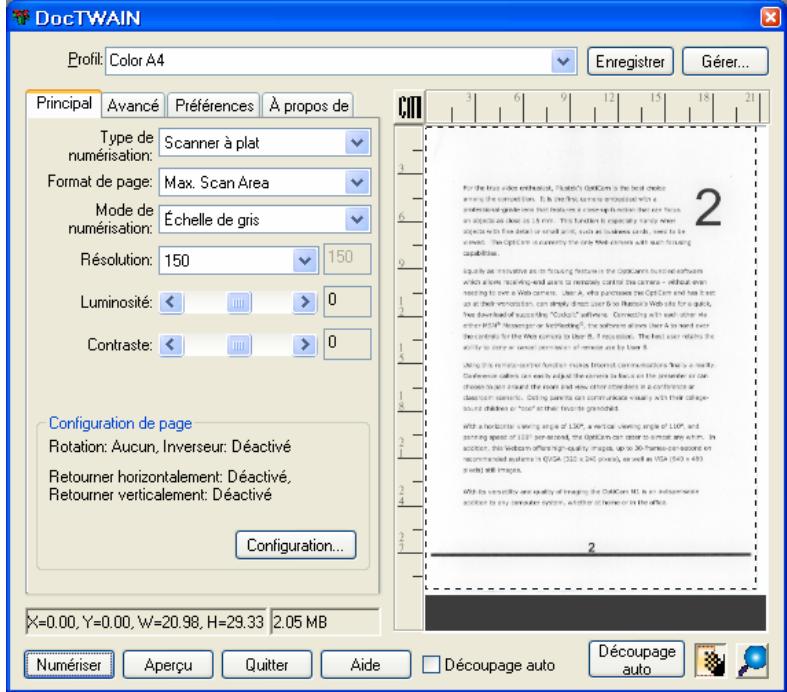Expand the Type de numérisation dropdown
Viewport: 787px width, 692px height.
(x=357, y=143)
